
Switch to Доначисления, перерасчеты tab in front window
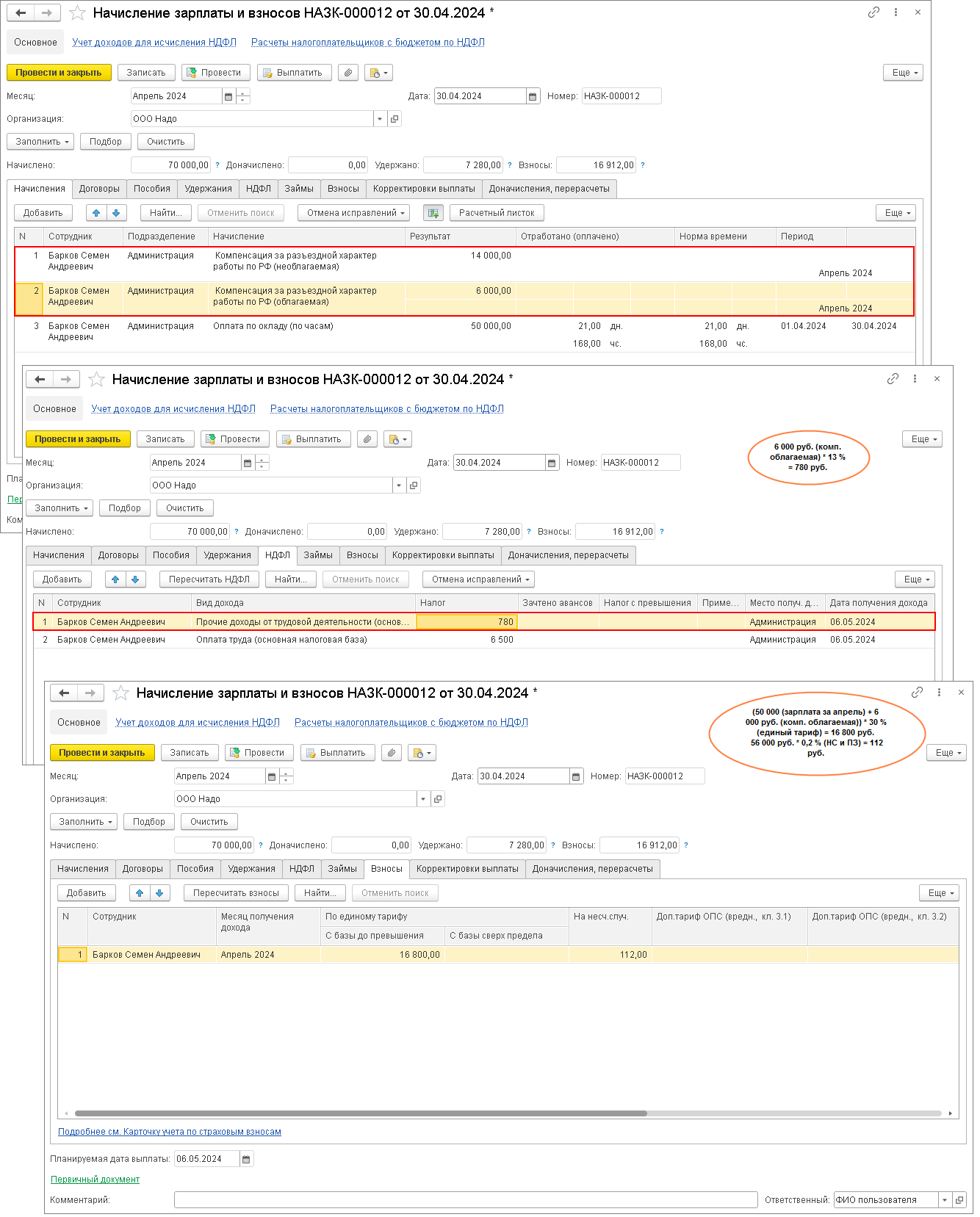coord(593,869)
